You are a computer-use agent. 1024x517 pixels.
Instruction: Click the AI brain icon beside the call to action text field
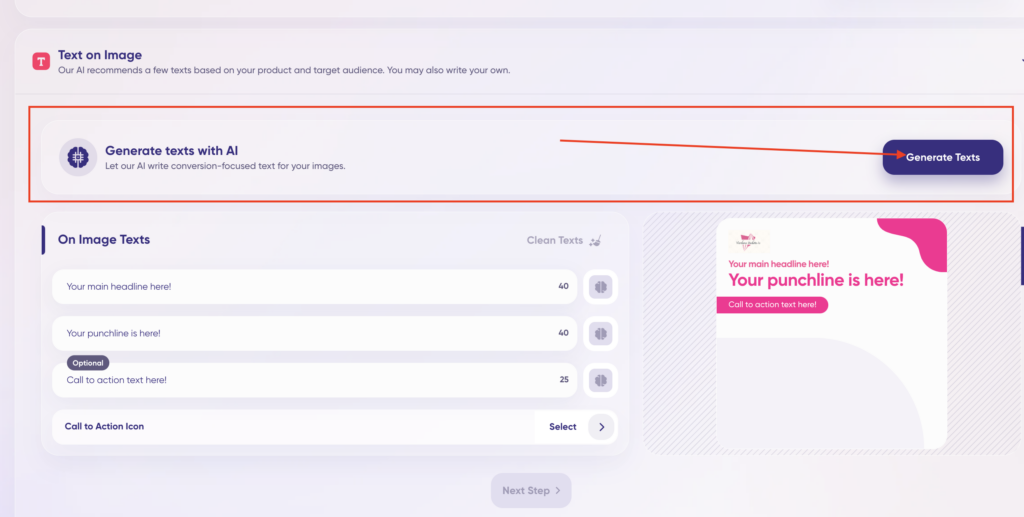coord(600,380)
